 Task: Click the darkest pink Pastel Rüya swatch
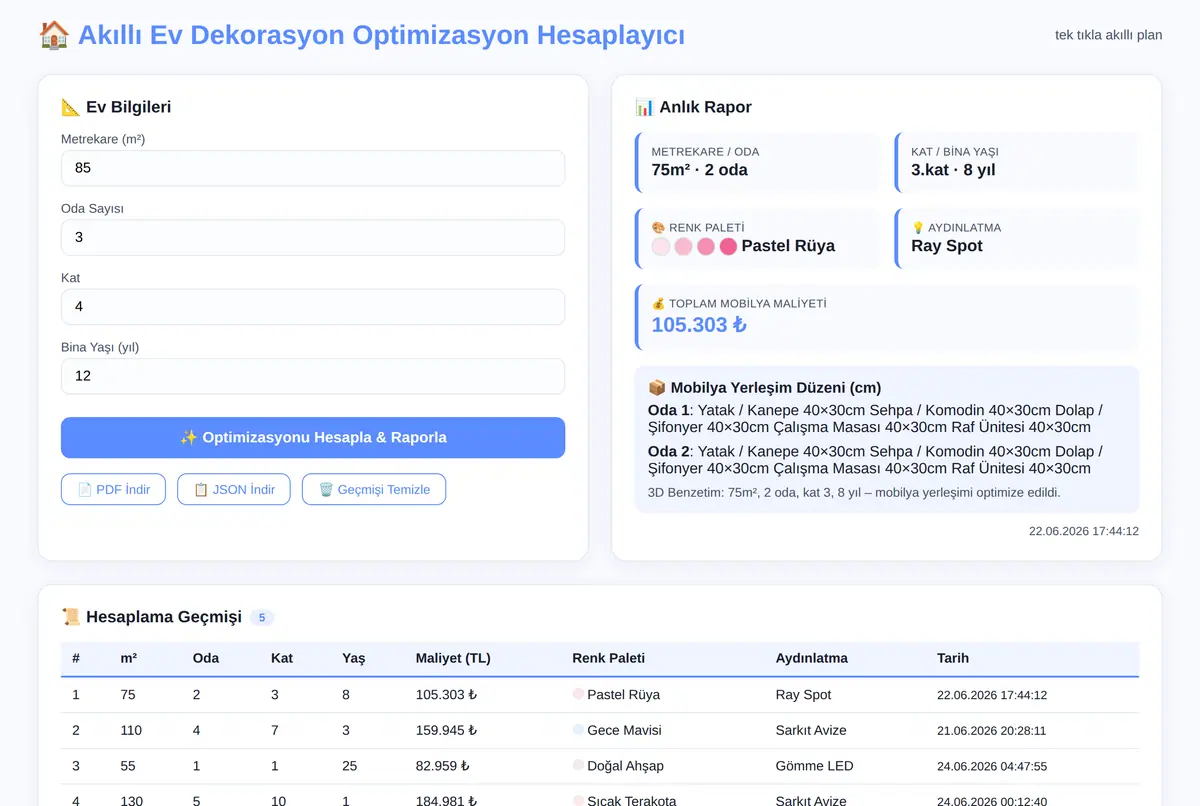pyautogui.click(x=728, y=246)
